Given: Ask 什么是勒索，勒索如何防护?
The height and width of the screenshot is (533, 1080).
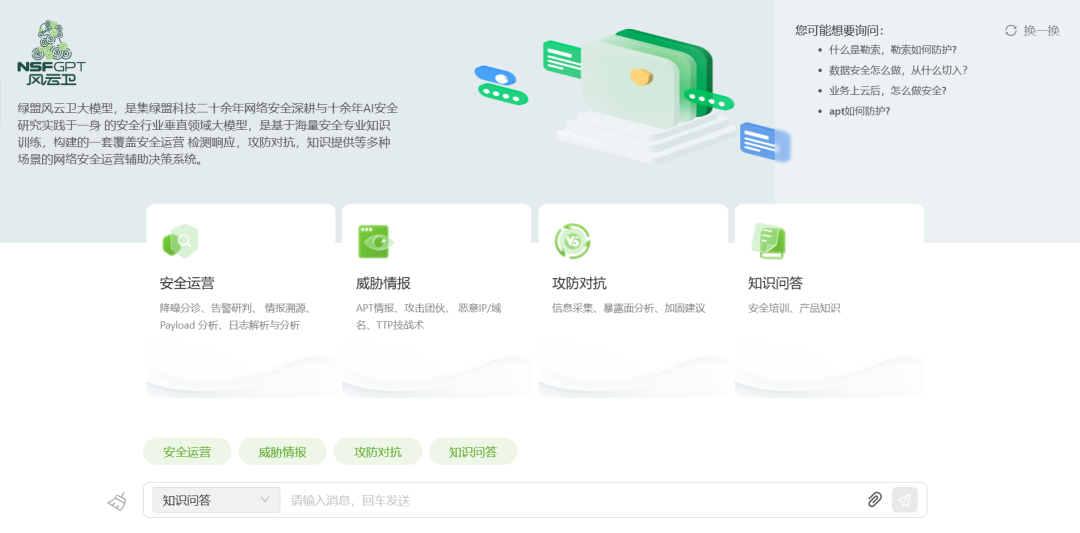Looking at the screenshot, I should coord(893,50).
